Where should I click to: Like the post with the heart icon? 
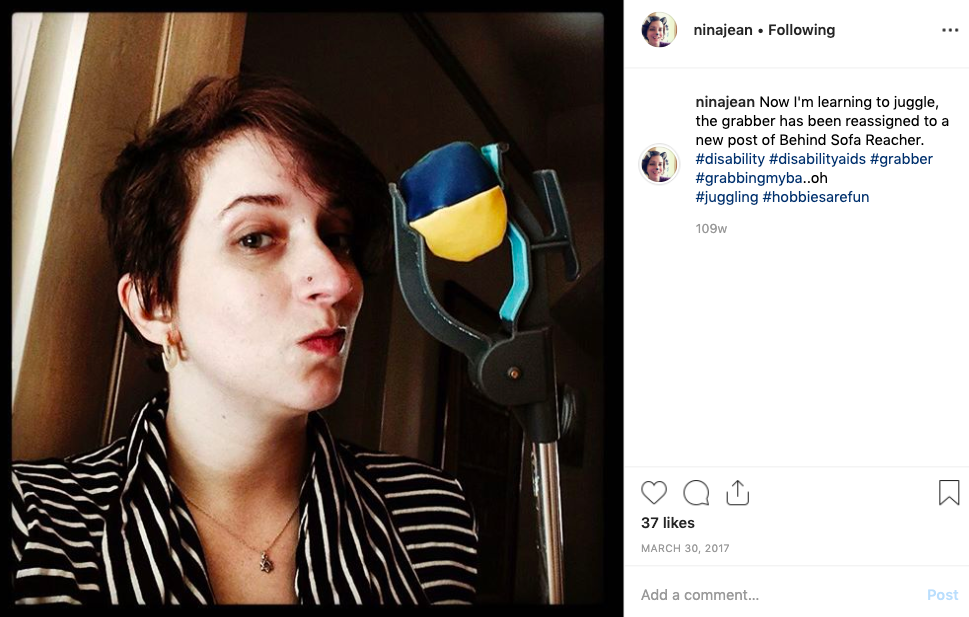pos(654,493)
